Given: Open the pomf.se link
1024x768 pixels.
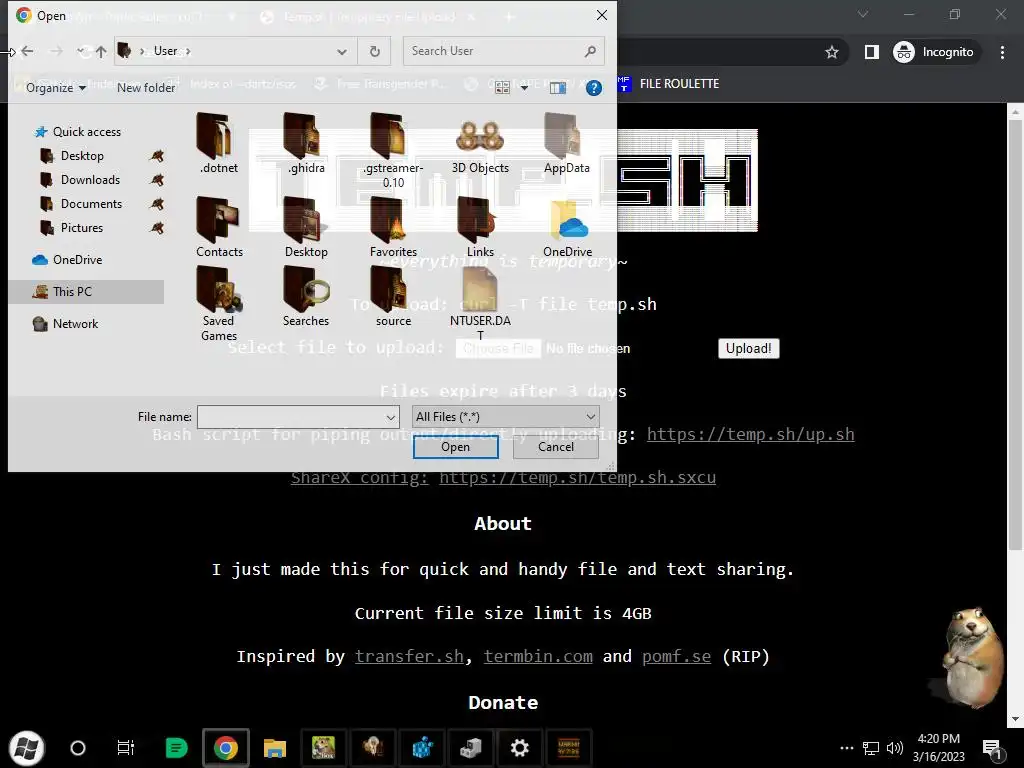Looking at the screenshot, I should (676, 656).
